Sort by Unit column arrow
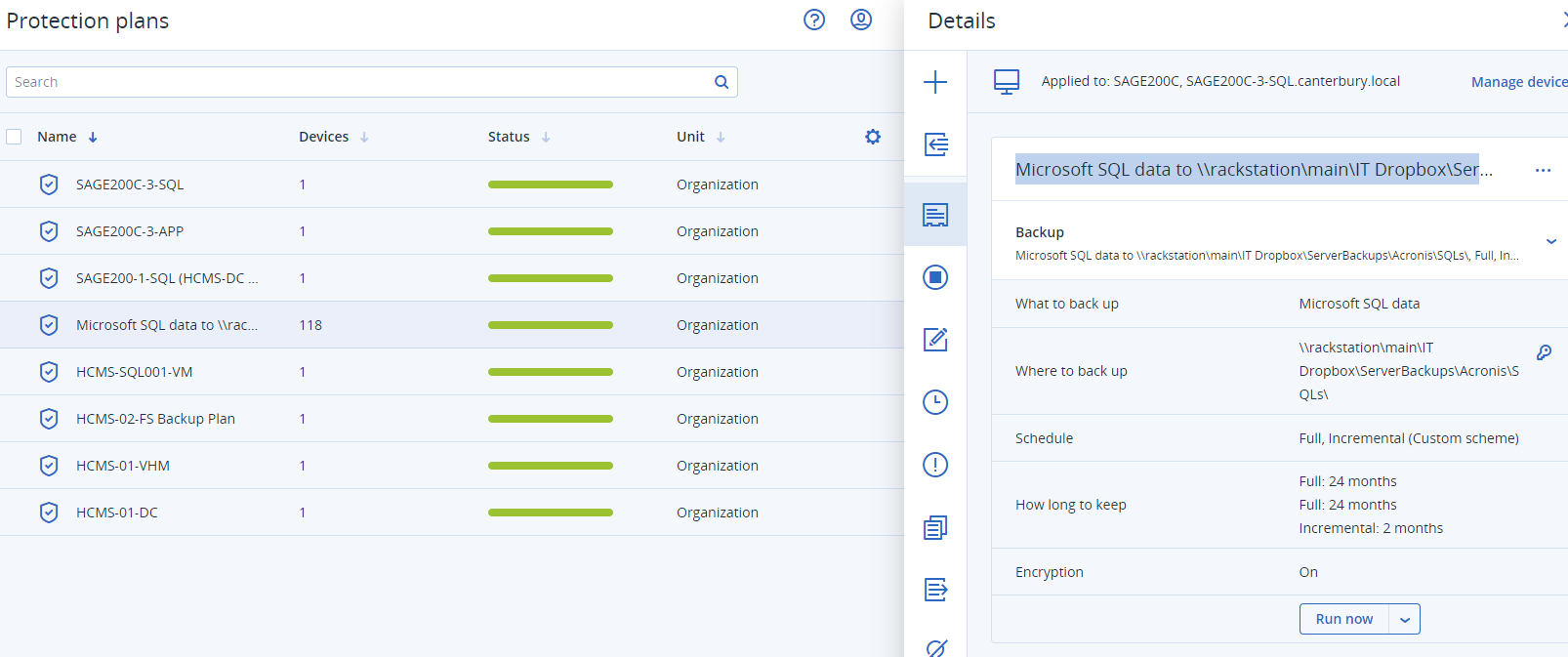The width and height of the screenshot is (1568, 657). [x=721, y=138]
